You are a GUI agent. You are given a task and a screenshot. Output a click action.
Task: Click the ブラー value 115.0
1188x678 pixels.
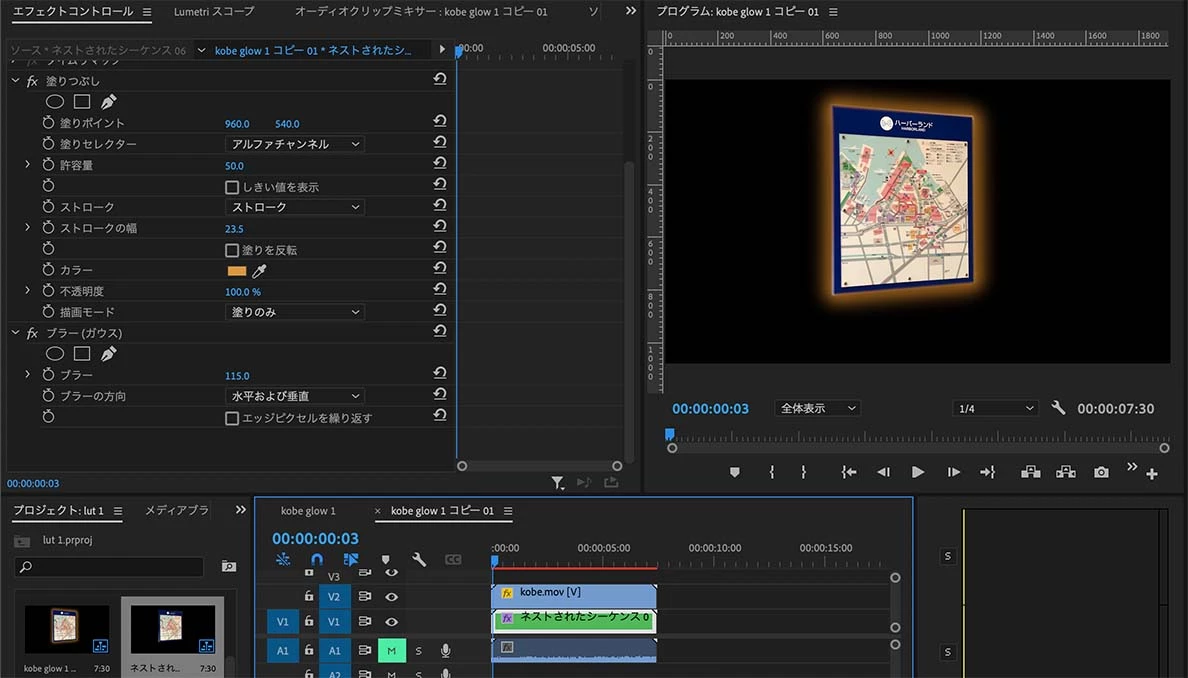(x=237, y=376)
